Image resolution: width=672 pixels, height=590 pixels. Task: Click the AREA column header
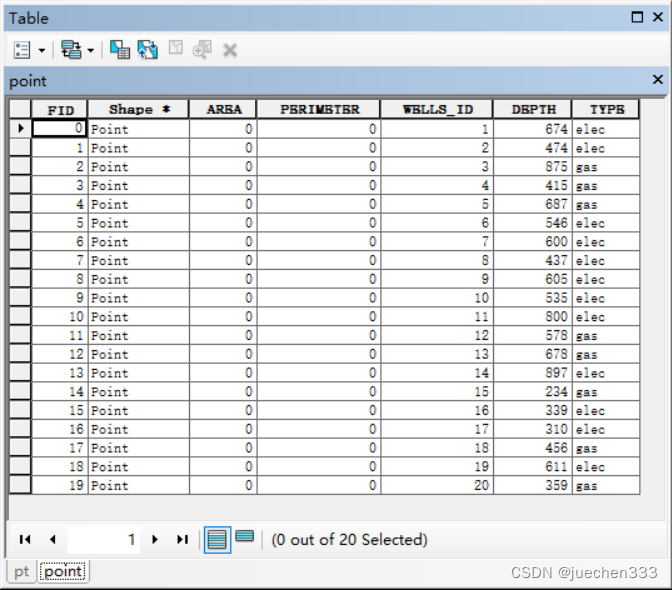223,110
